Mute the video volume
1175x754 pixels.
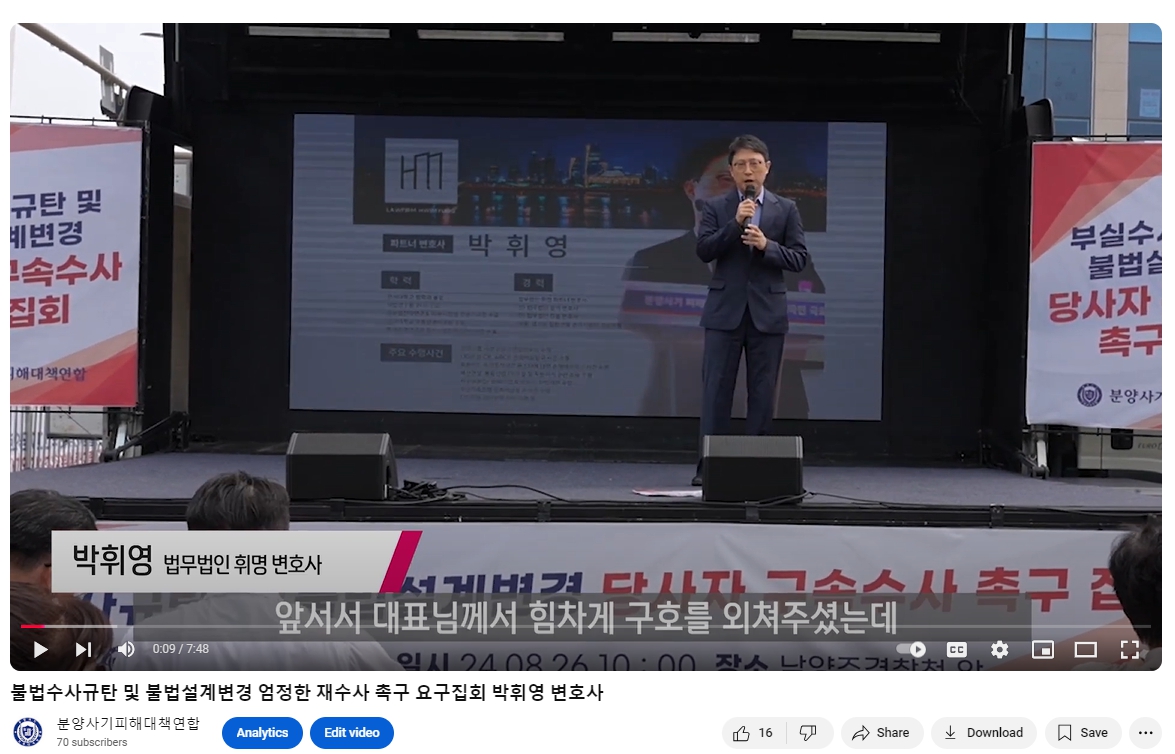126,649
